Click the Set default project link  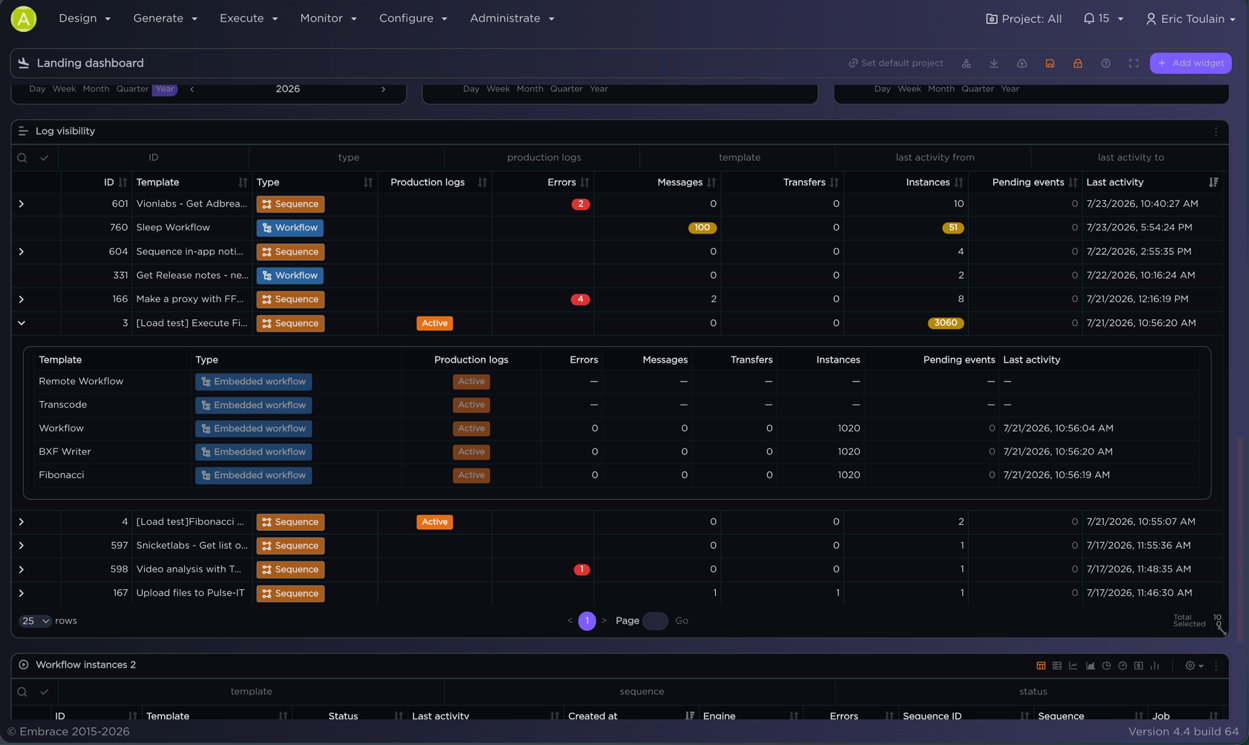click(896, 63)
